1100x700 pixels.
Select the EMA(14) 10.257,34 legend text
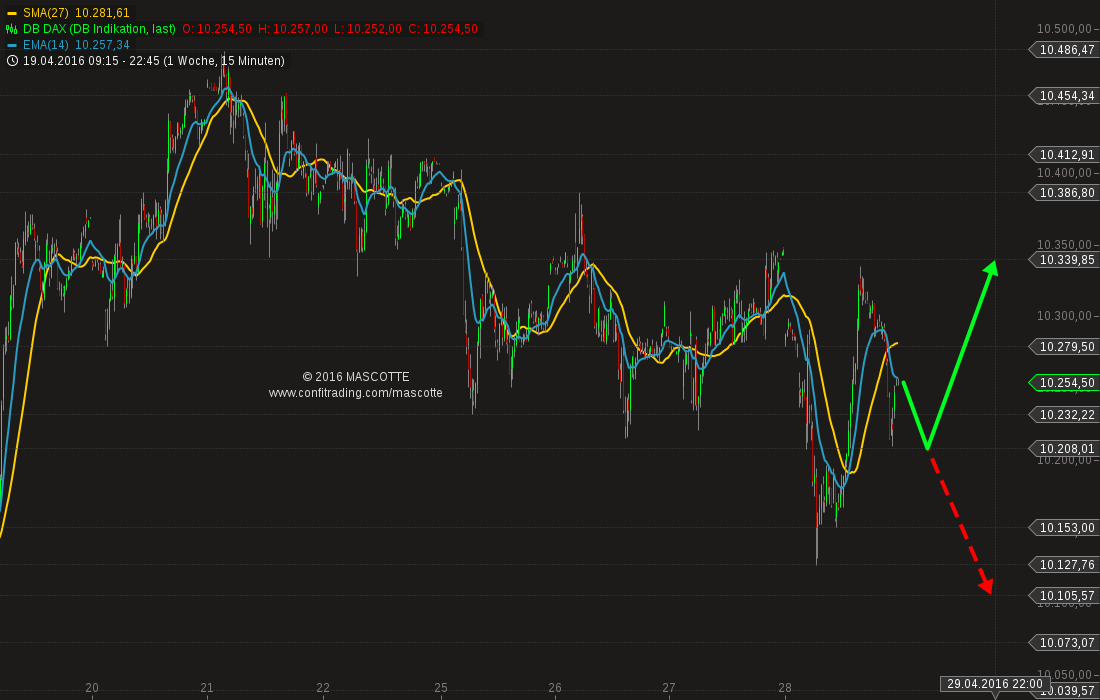click(76, 45)
